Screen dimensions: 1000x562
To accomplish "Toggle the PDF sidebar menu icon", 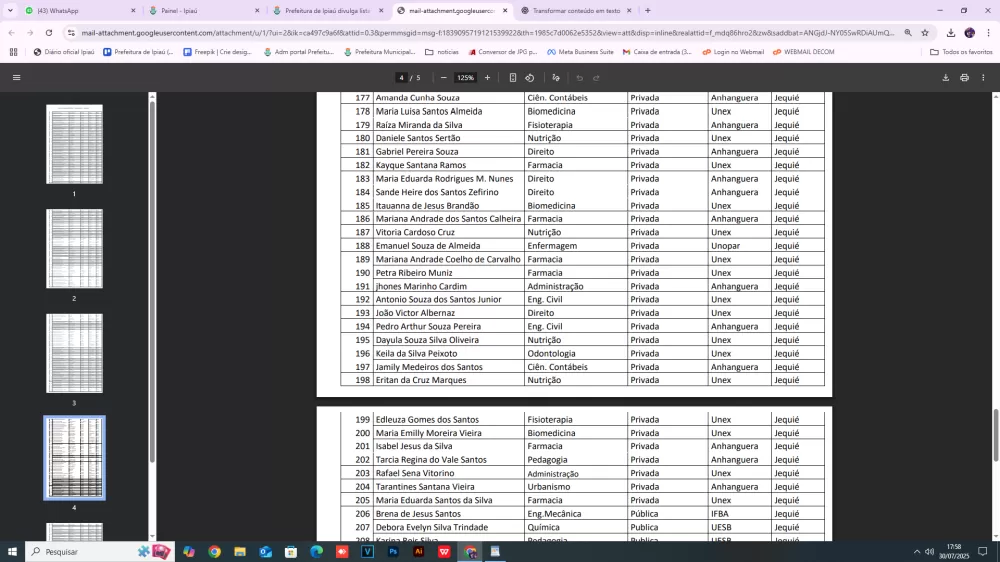I will pyautogui.click(x=16, y=77).
